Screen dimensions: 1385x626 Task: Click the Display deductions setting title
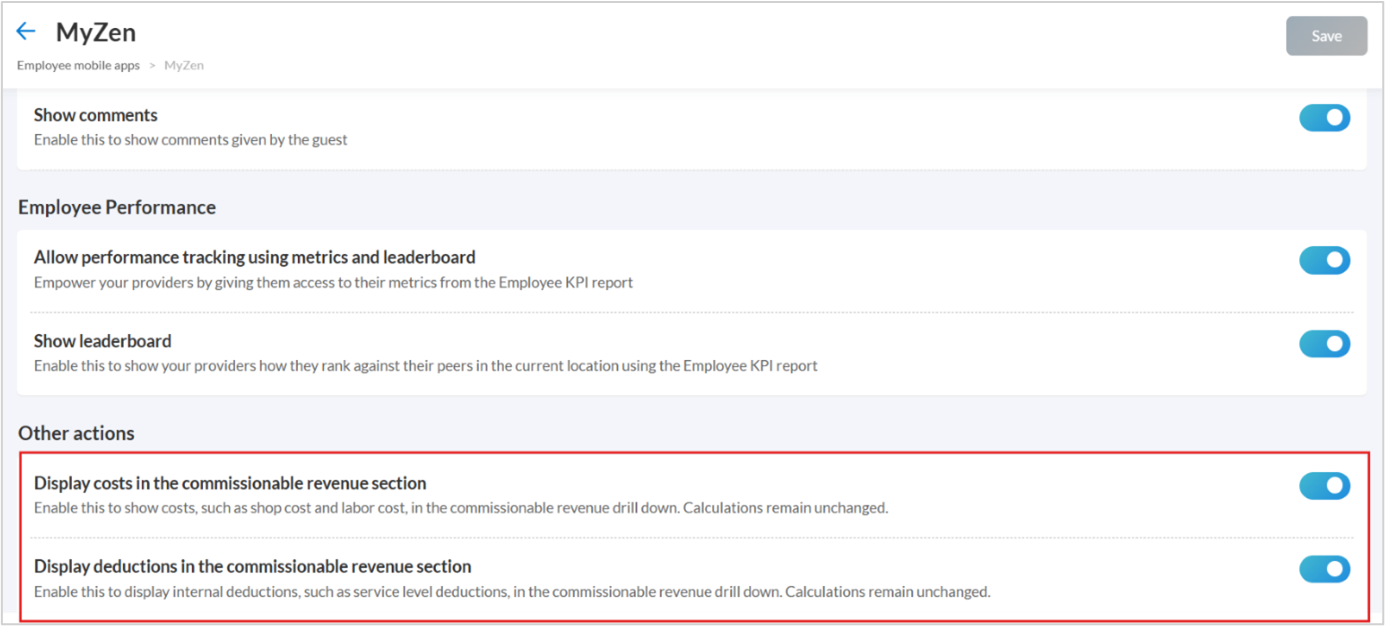coord(253,566)
